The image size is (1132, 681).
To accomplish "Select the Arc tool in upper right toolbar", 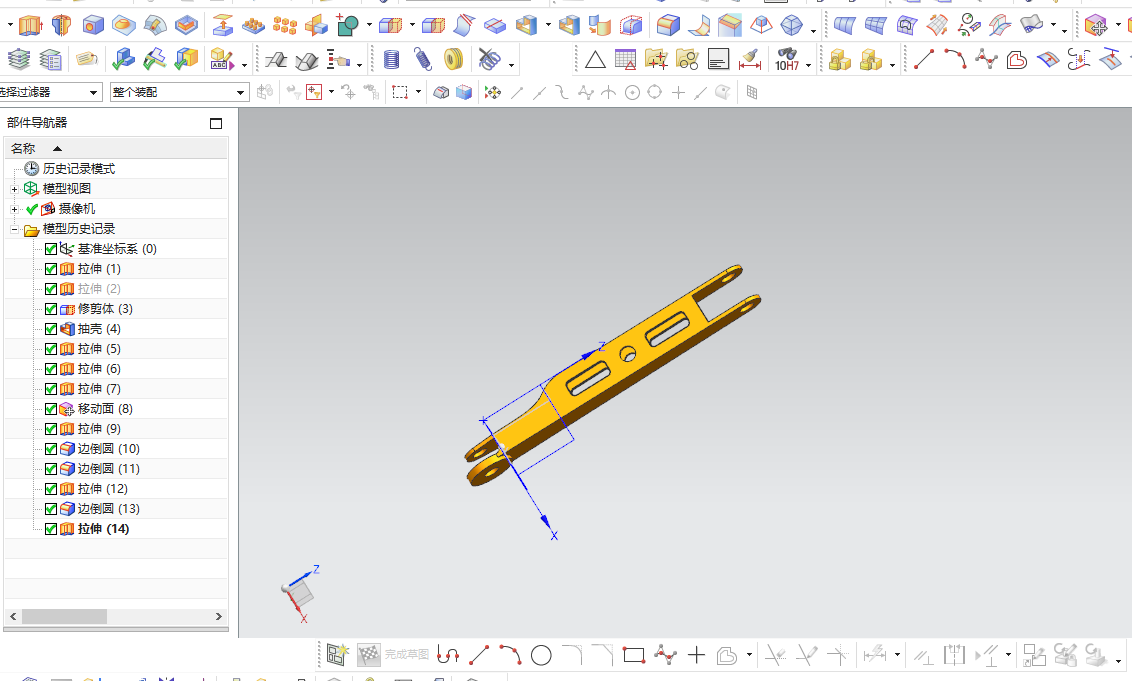I will click(955, 59).
